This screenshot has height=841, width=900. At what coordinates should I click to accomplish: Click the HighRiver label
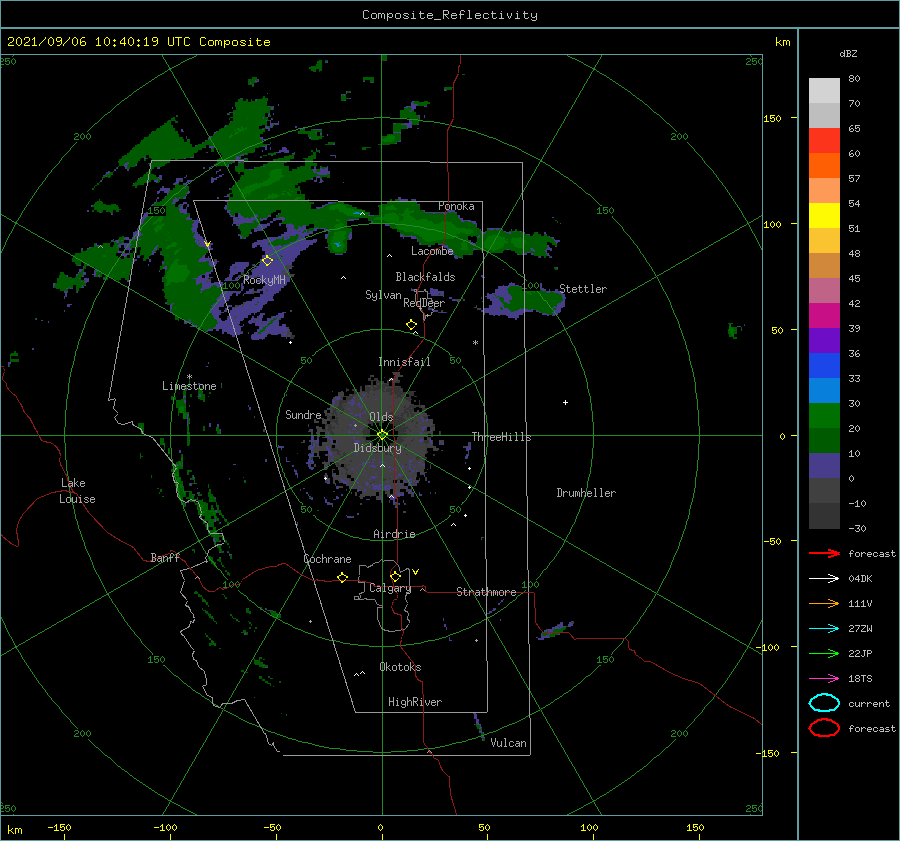(415, 702)
